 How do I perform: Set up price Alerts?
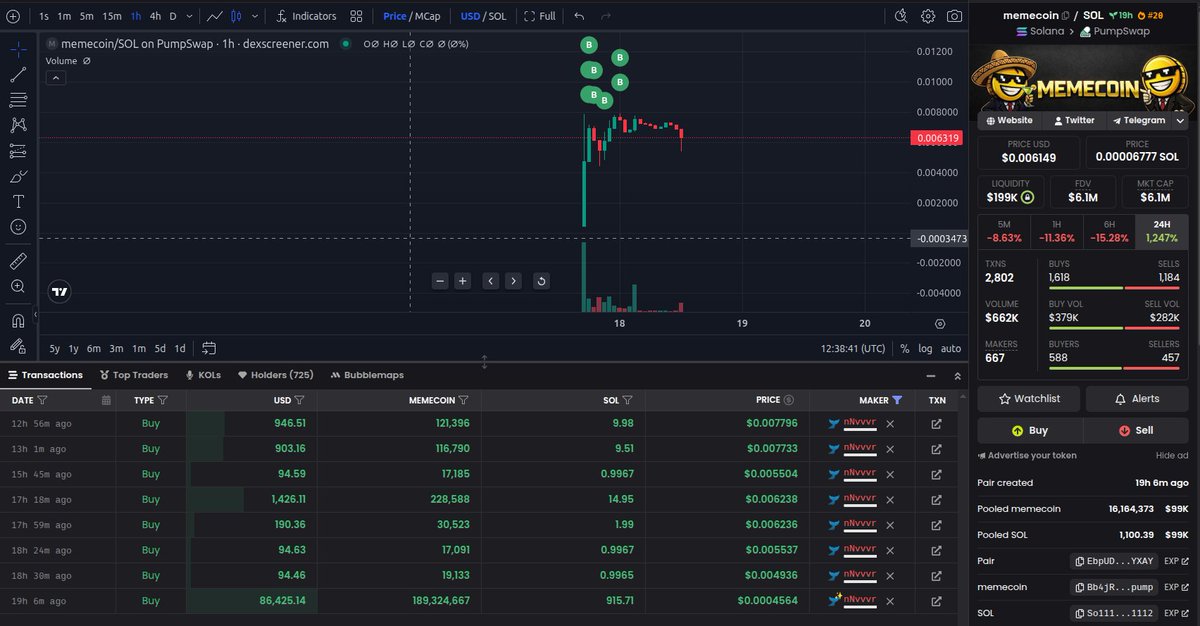pos(1137,399)
